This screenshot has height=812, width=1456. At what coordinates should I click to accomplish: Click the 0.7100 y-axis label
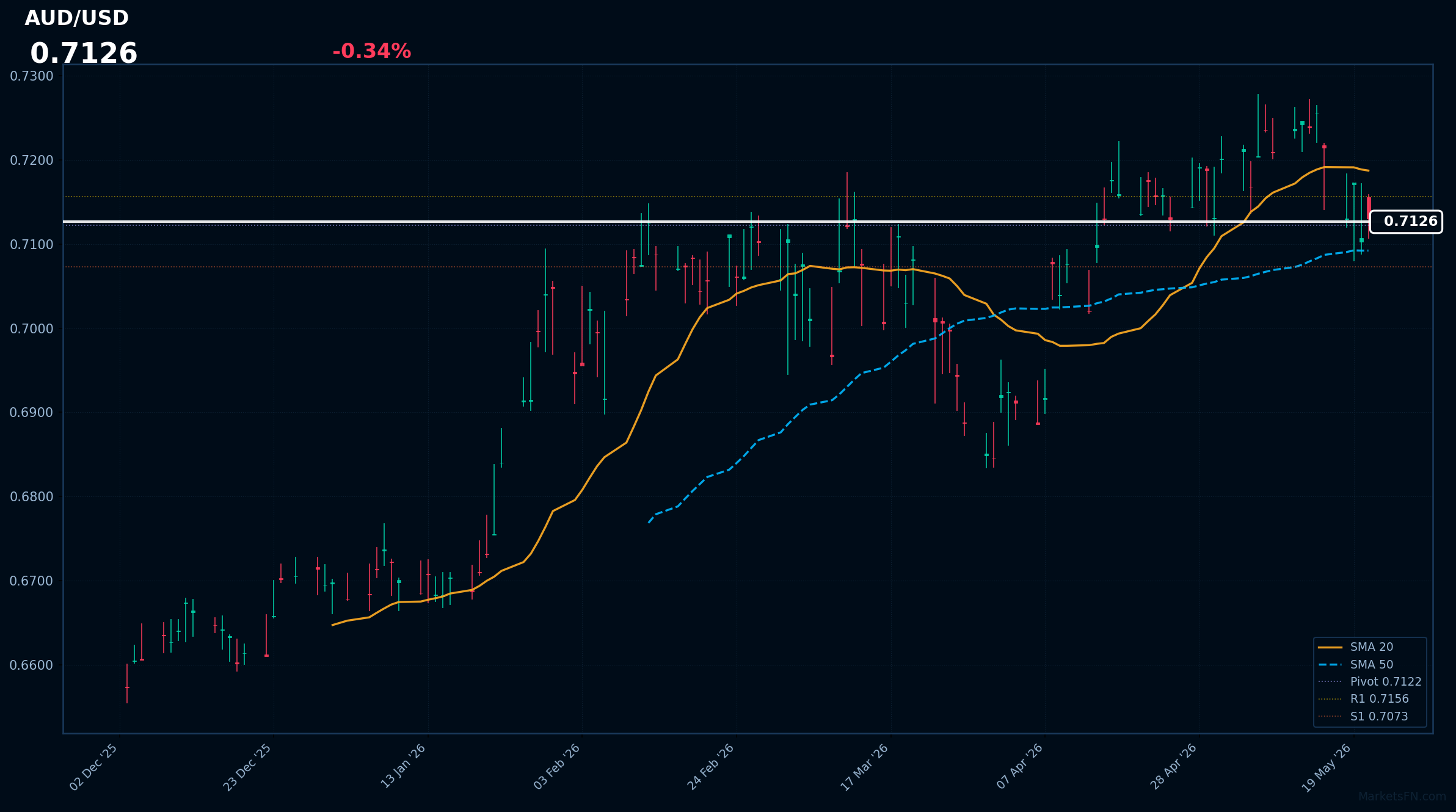click(x=32, y=245)
